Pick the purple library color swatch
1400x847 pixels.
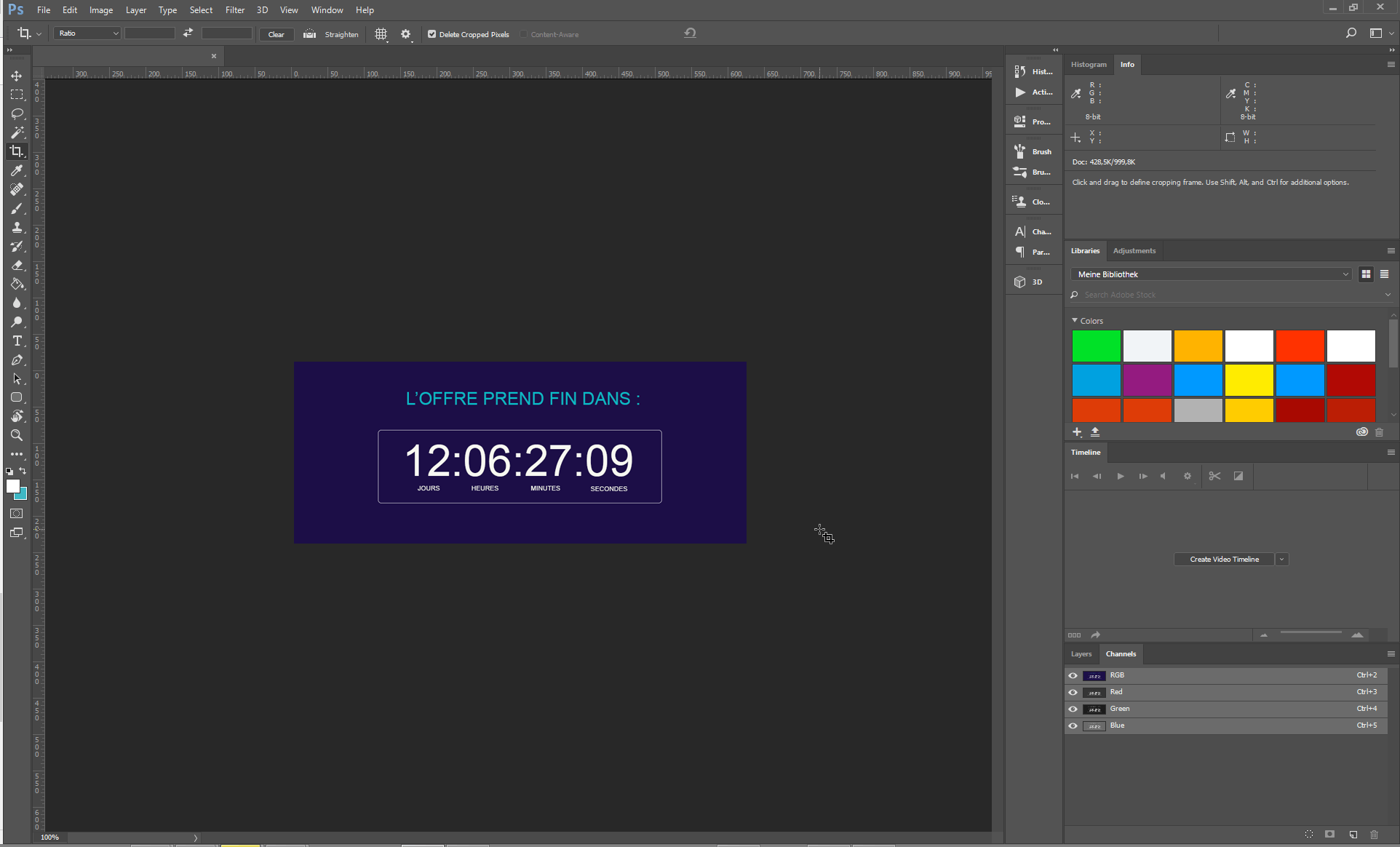[1147, 380]
